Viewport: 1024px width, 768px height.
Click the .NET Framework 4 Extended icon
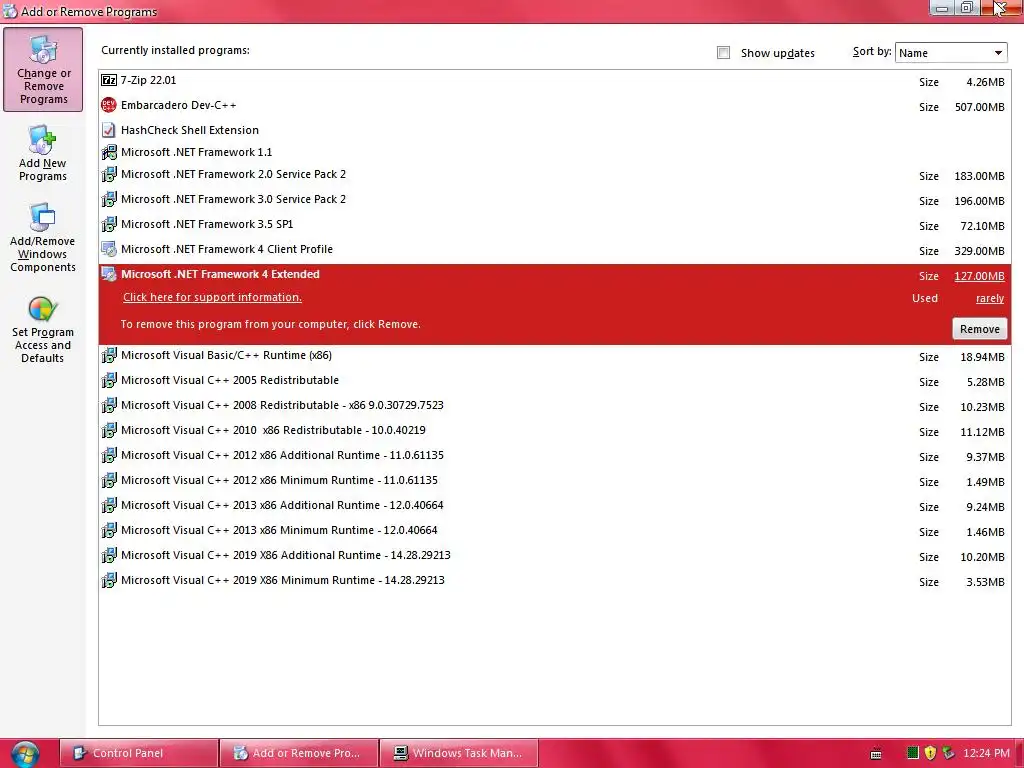tap(109, 274)
